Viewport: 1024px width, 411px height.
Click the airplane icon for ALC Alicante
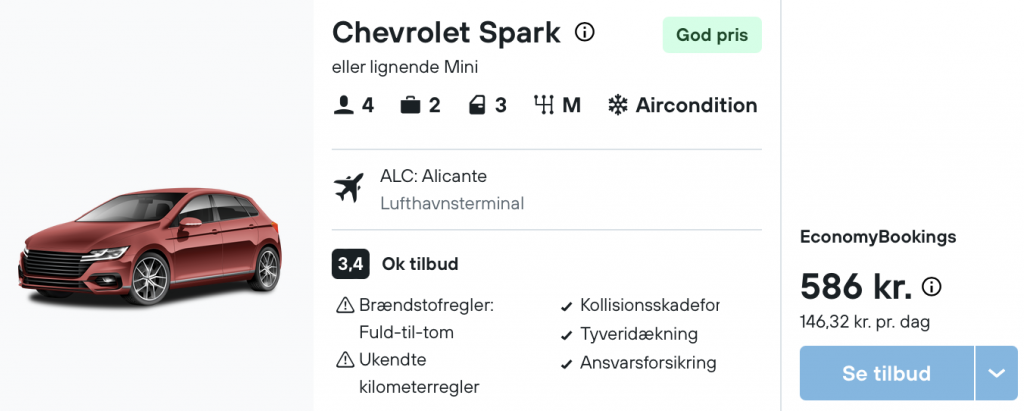click(x=349, y=188)
